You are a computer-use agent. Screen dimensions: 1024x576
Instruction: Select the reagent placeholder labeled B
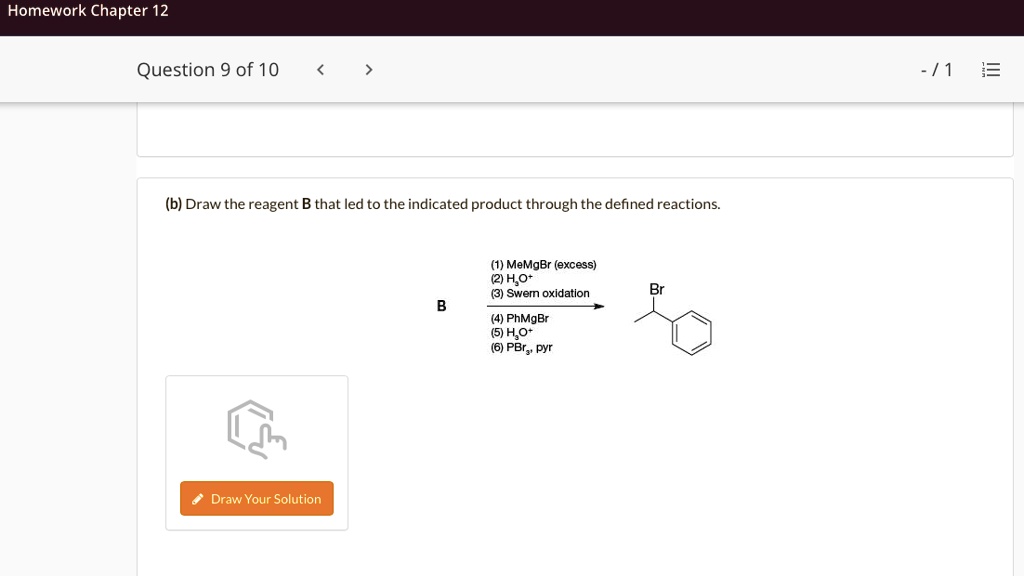pos(441,306)
